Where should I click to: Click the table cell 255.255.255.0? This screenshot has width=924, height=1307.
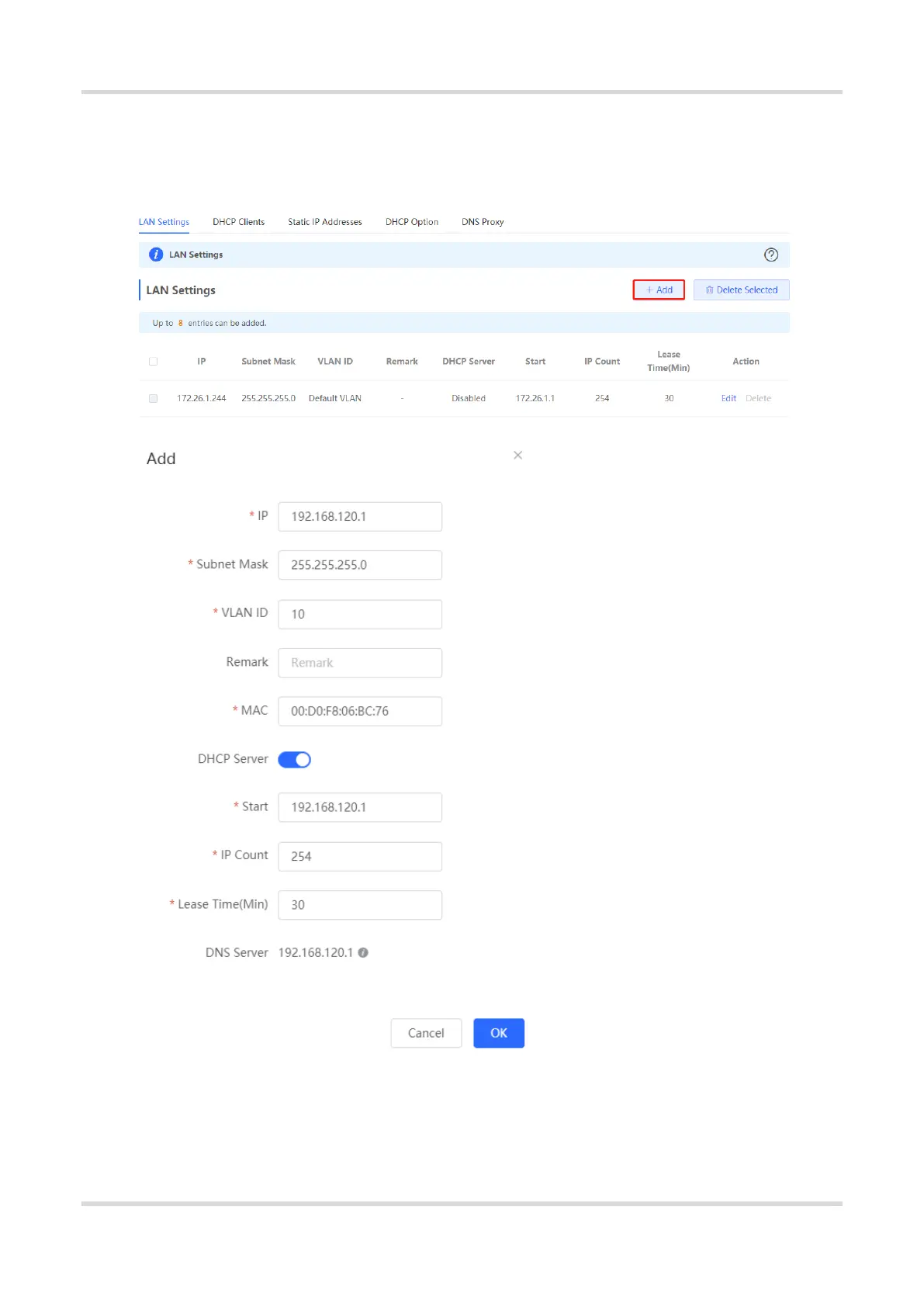point(268,398)
